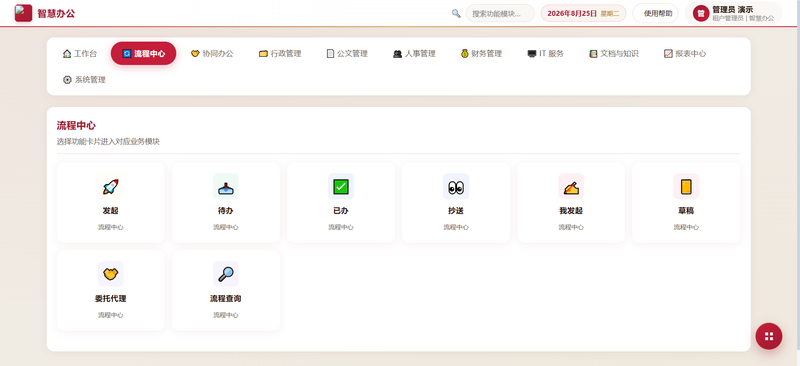Click the document icon beside 公文管理

pyautogui.click(x=331, y=54)
